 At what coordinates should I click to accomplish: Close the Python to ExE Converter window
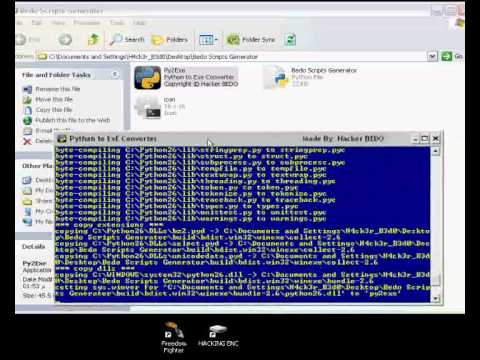coord(436,139)
